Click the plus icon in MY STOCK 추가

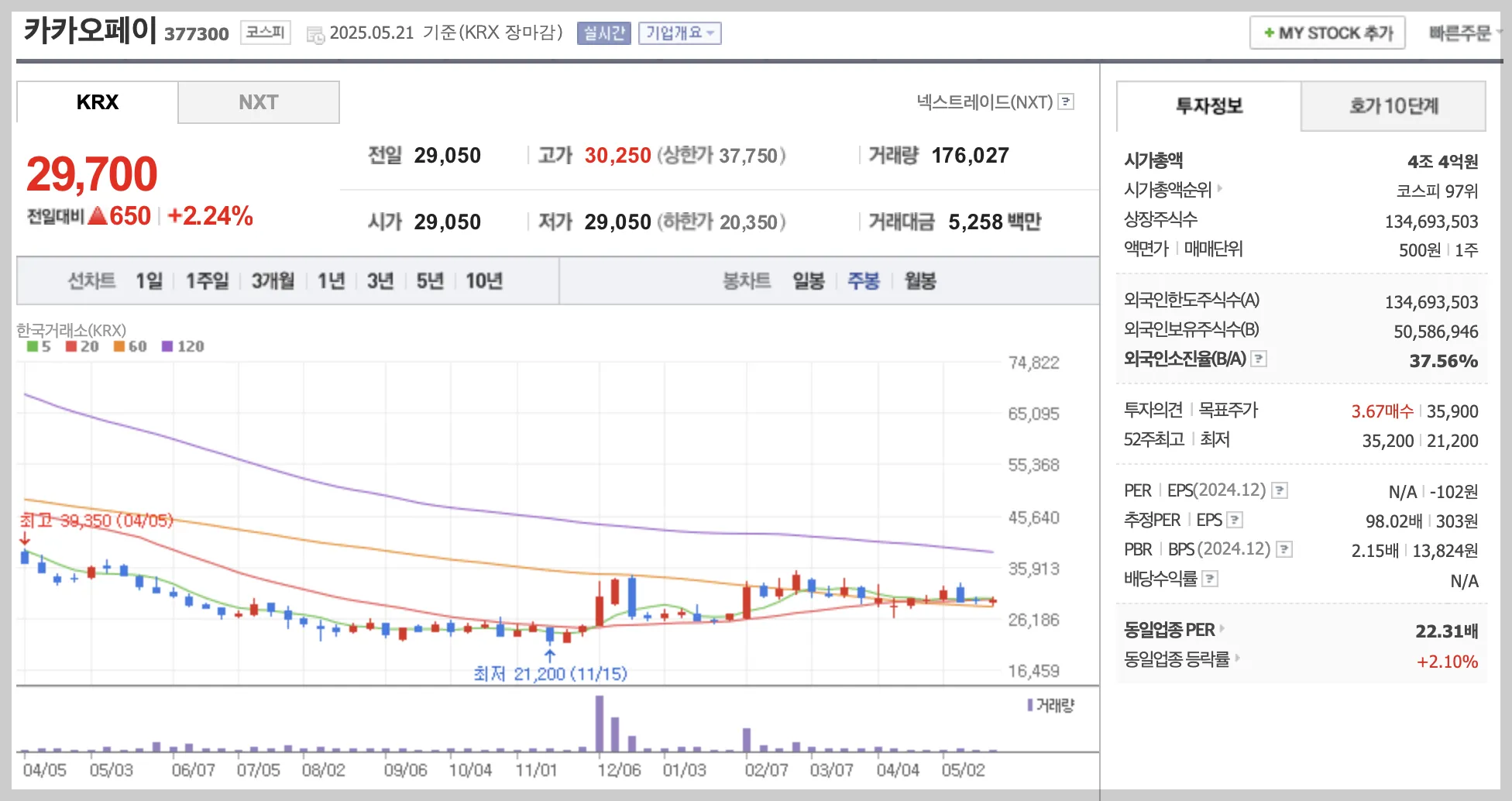pos(1269,33)
